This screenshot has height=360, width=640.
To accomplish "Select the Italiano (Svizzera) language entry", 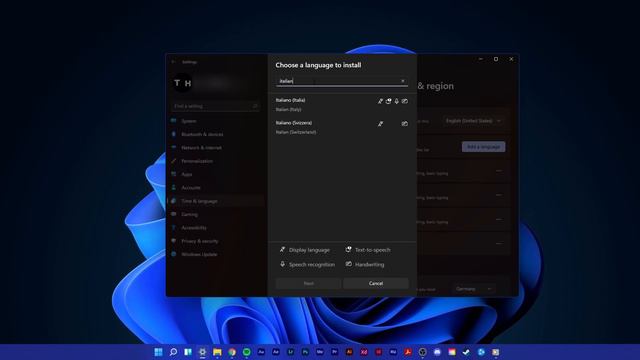I will (342, 127).
